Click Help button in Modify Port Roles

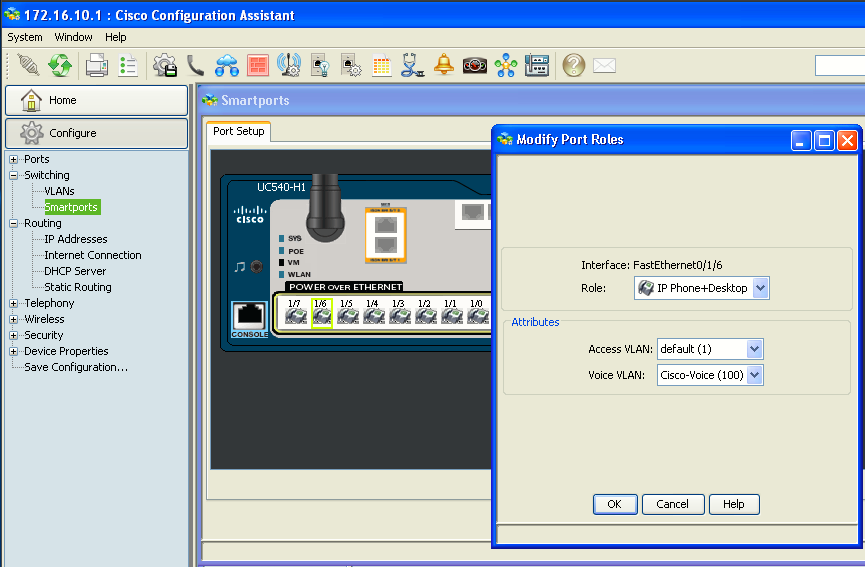click(734, 504)
